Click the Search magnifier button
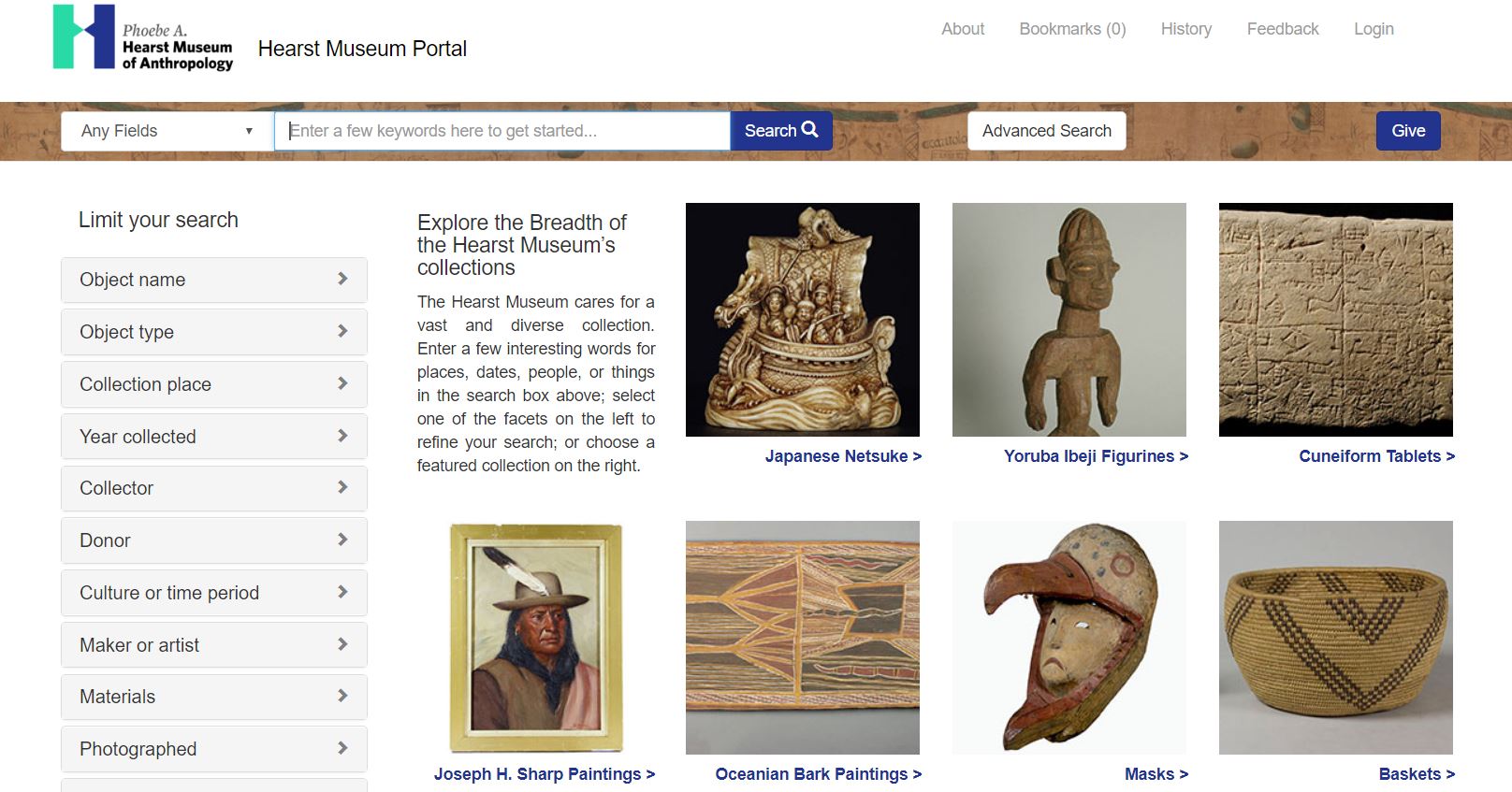 (x=781, y=131)
